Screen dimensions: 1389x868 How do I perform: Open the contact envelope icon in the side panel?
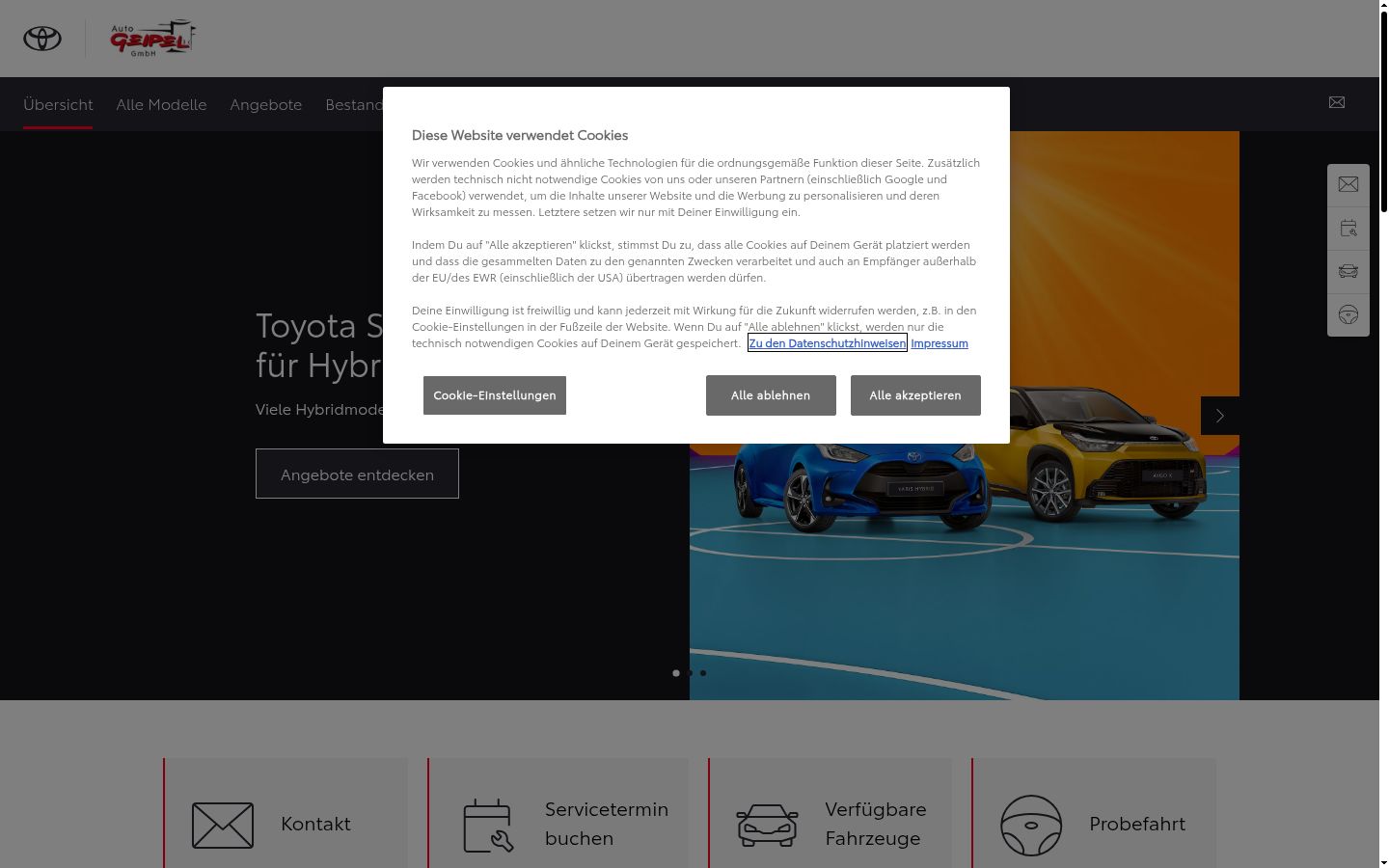[1348, 184]
